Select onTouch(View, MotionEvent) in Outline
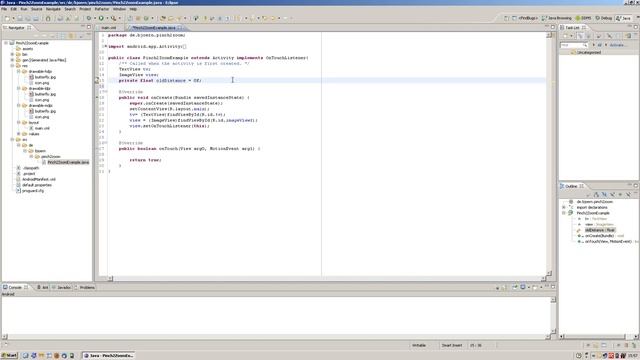 click(608, 242)
